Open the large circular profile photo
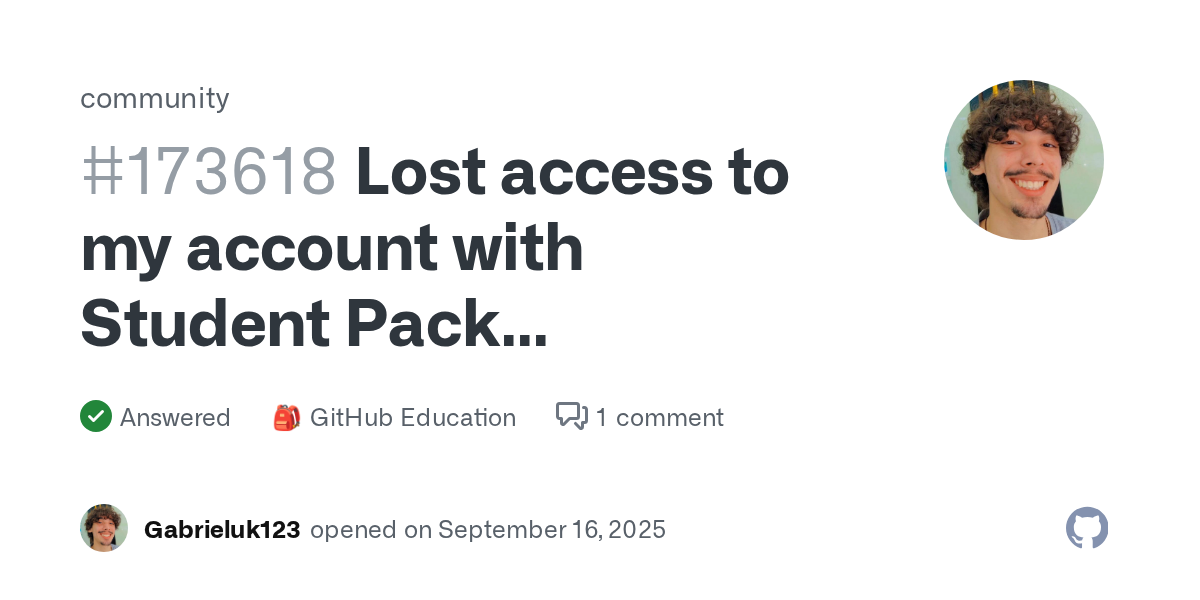 click(1024, 160)
